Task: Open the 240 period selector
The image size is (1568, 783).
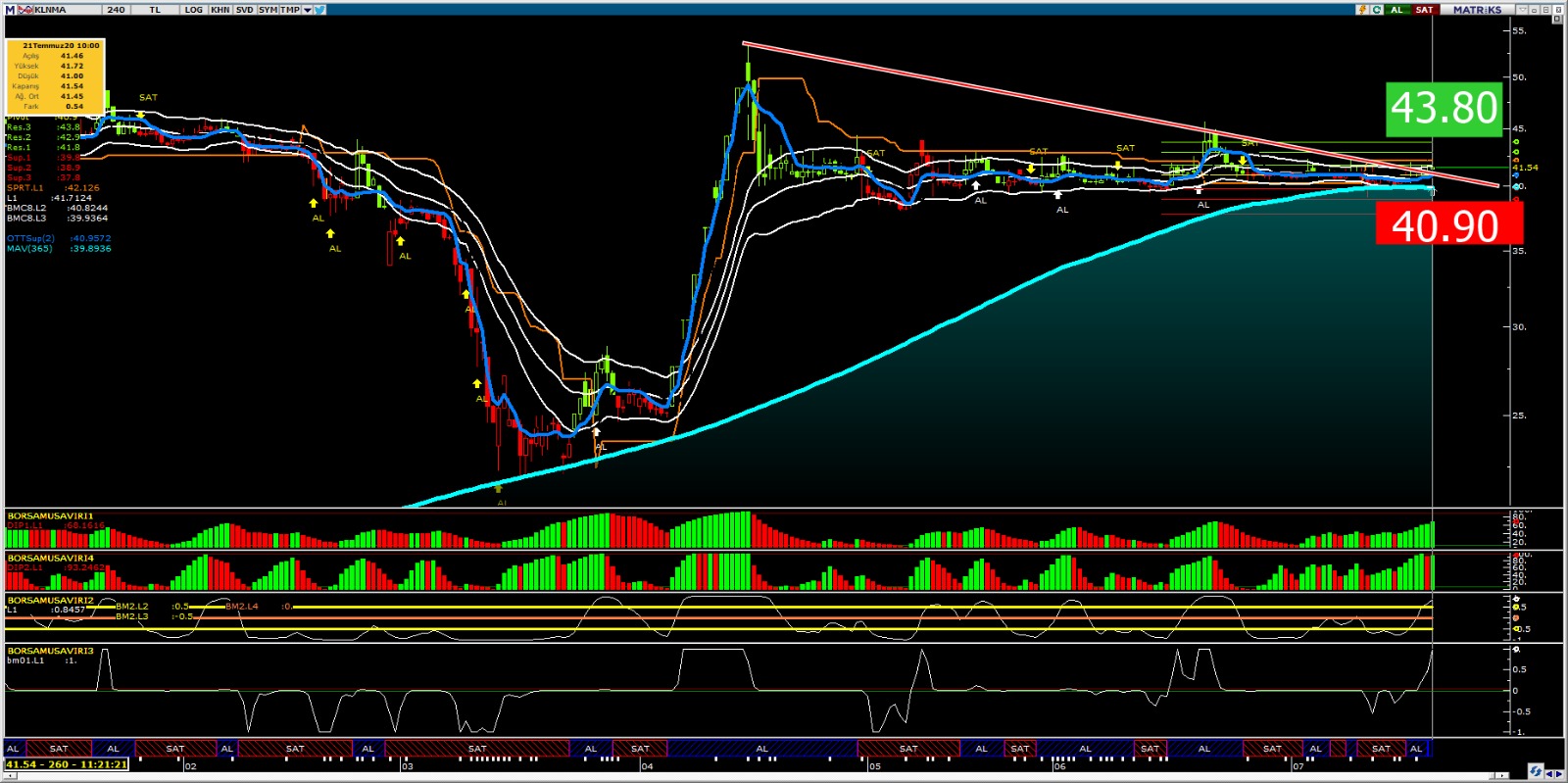Action: [x=117, y=9]
